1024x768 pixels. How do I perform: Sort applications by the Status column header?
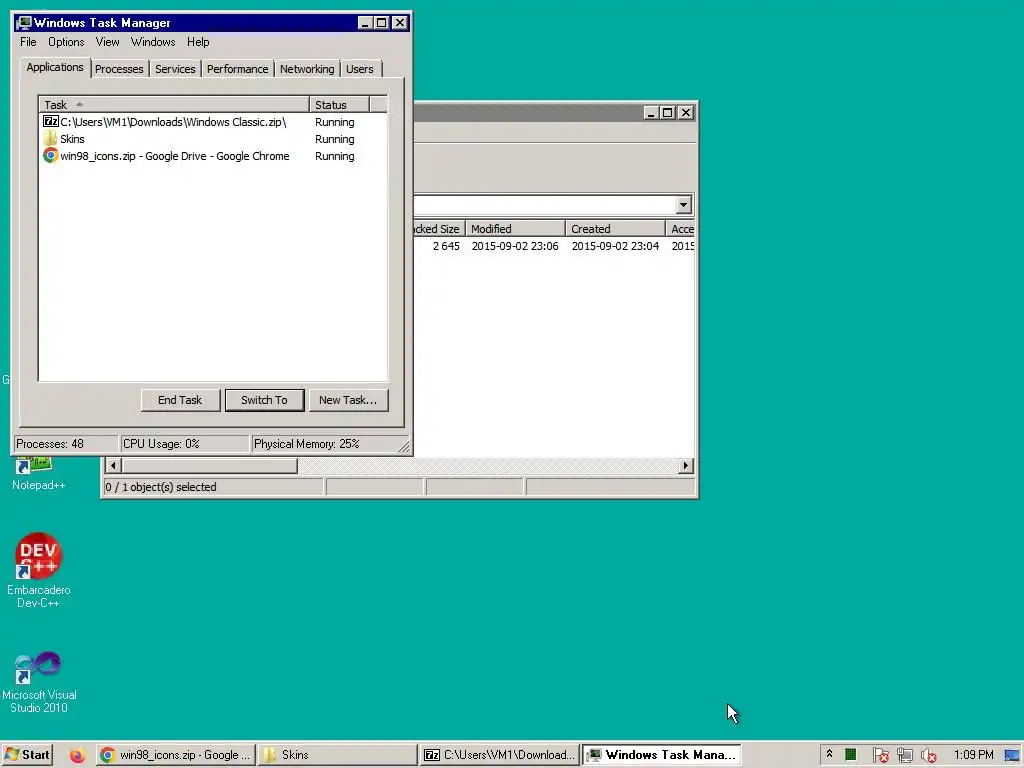tap(339, 104)
